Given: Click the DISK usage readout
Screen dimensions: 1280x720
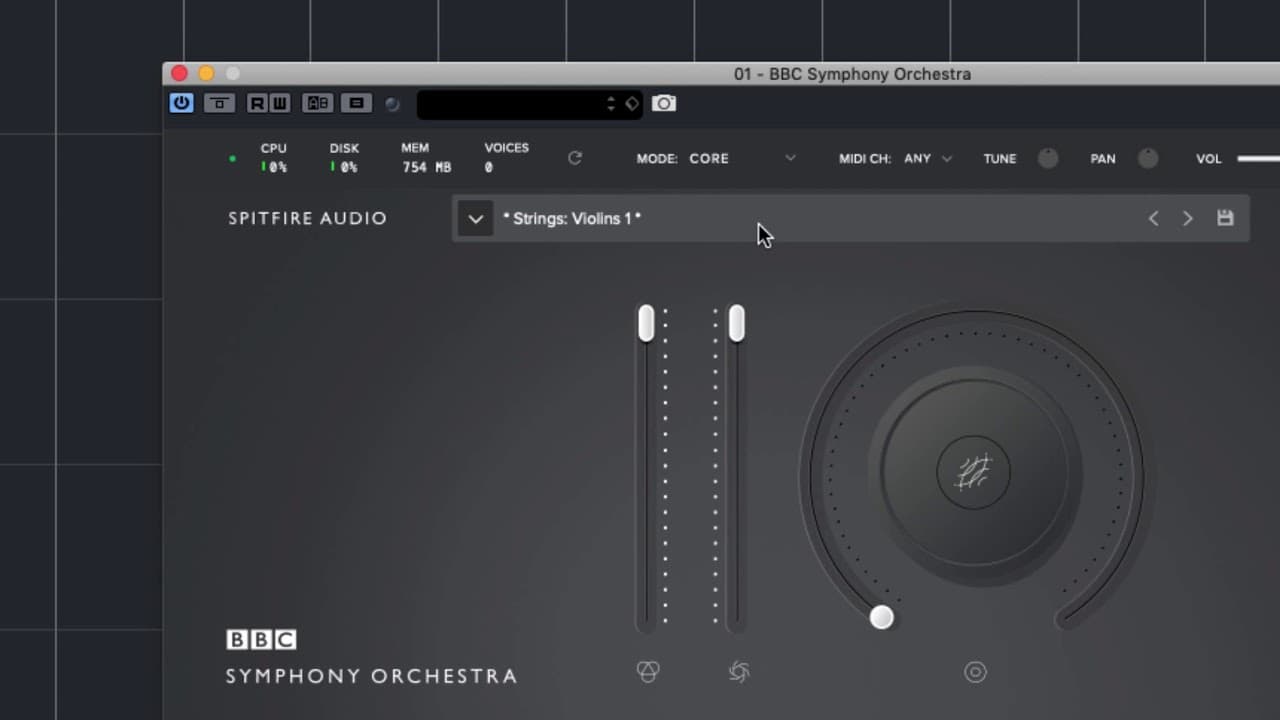Looking at the screenshot, I should click(x=344, y=158).
